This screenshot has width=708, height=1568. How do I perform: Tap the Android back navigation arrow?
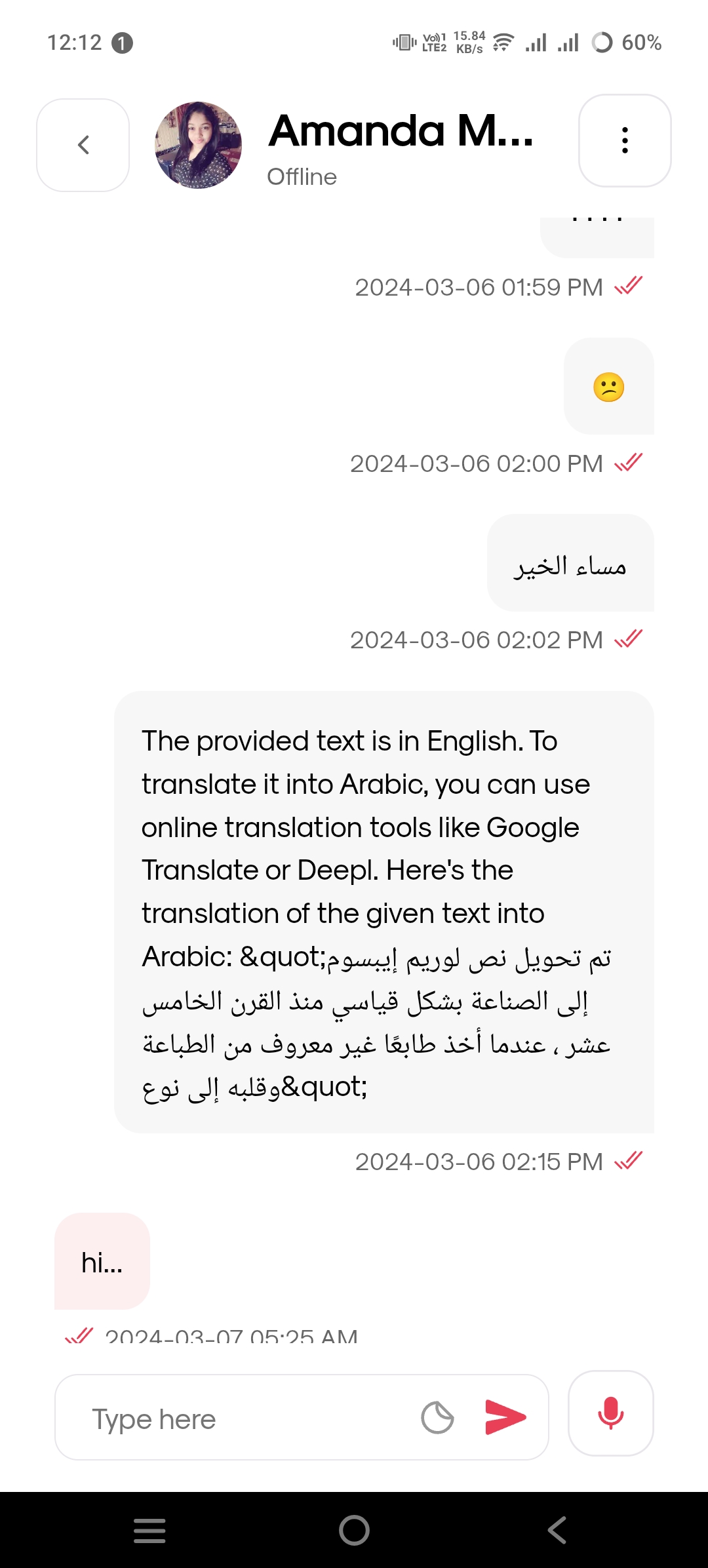(557, 1531)
